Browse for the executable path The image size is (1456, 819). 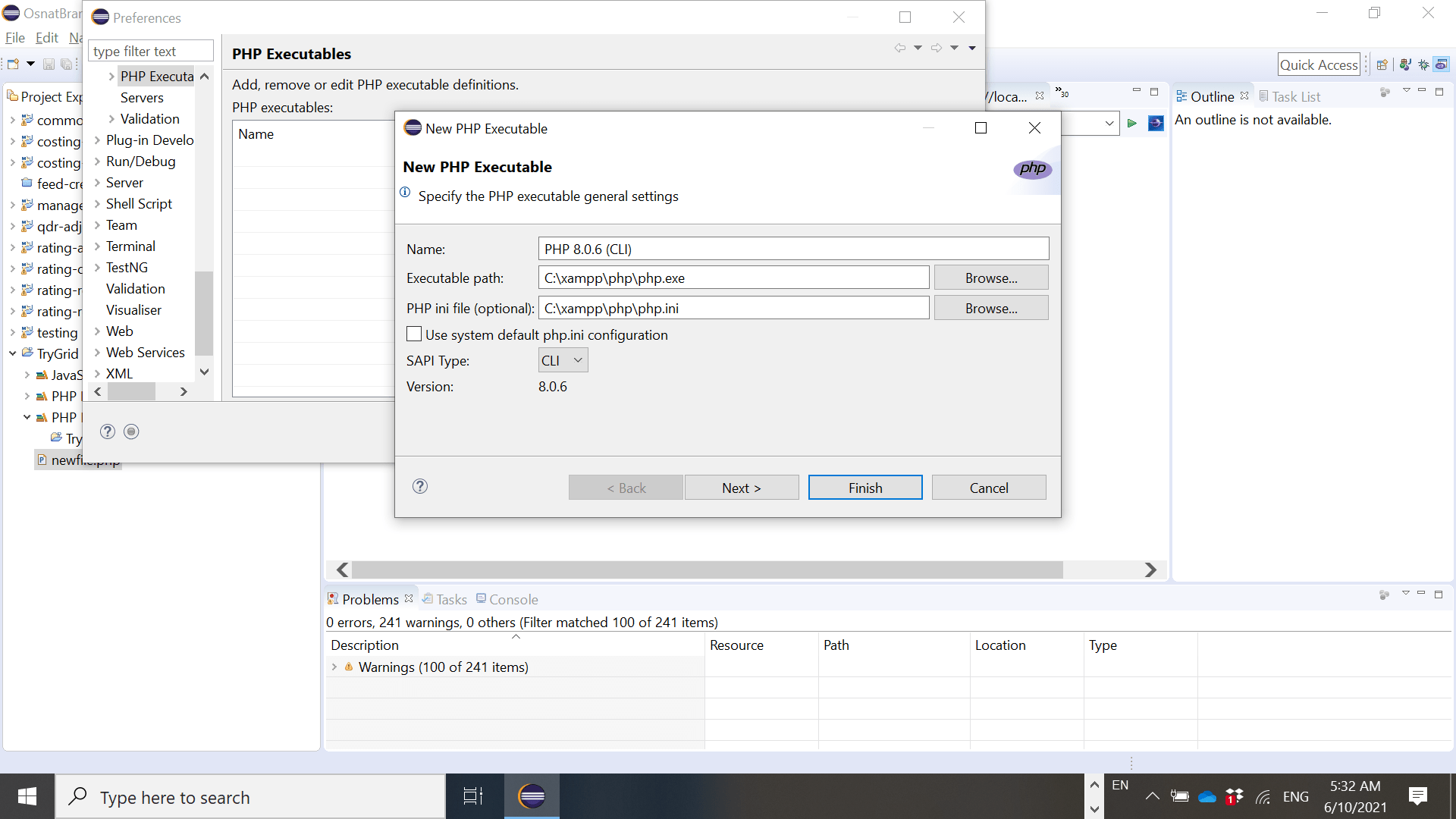(x=990, y=278)
